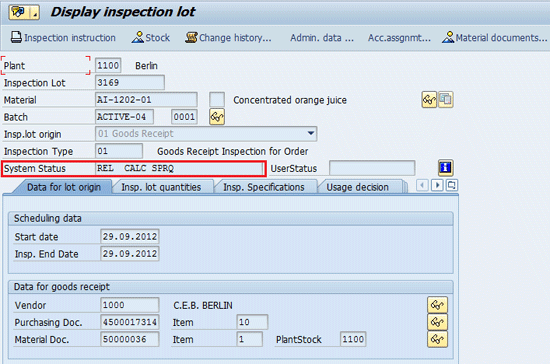Viewport: 550px width, 364px height.
Task: Select Vendor field 1000
Action: click(x=130, y=305)
